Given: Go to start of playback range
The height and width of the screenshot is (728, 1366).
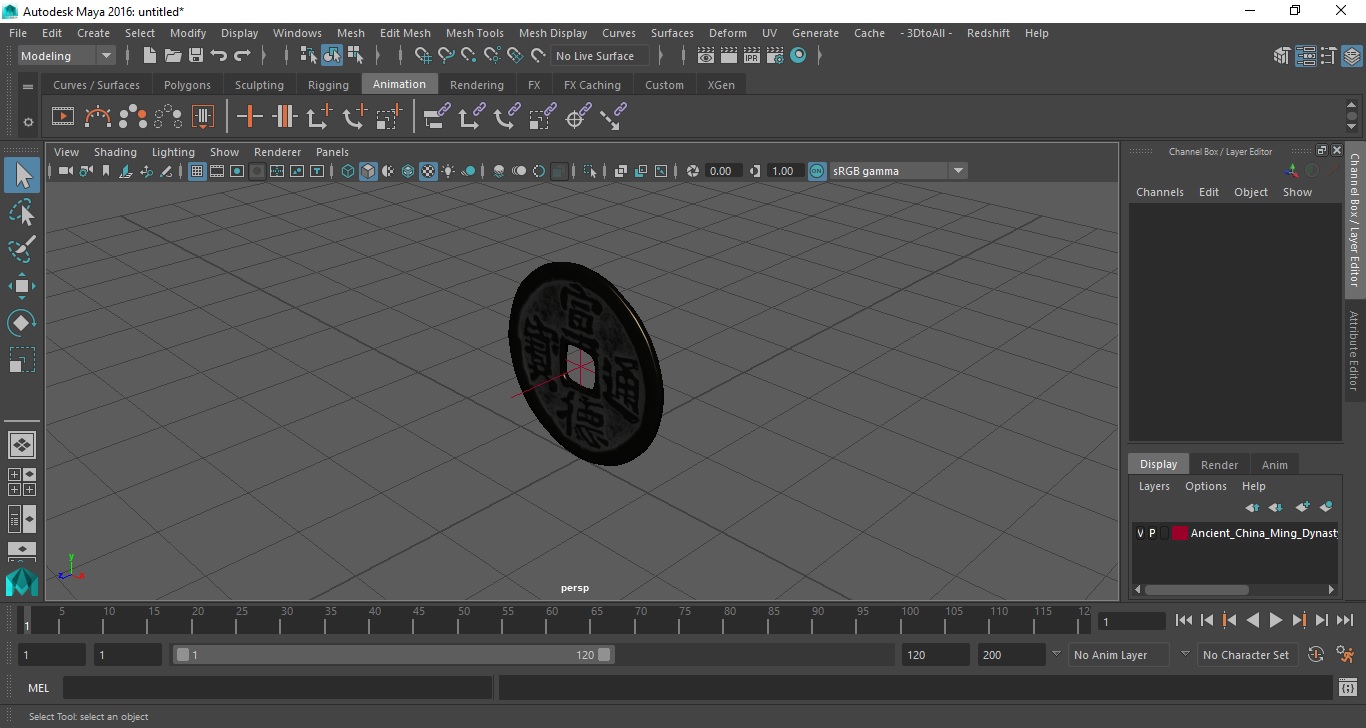Looking at the screenshot, I should [1184, 621].
